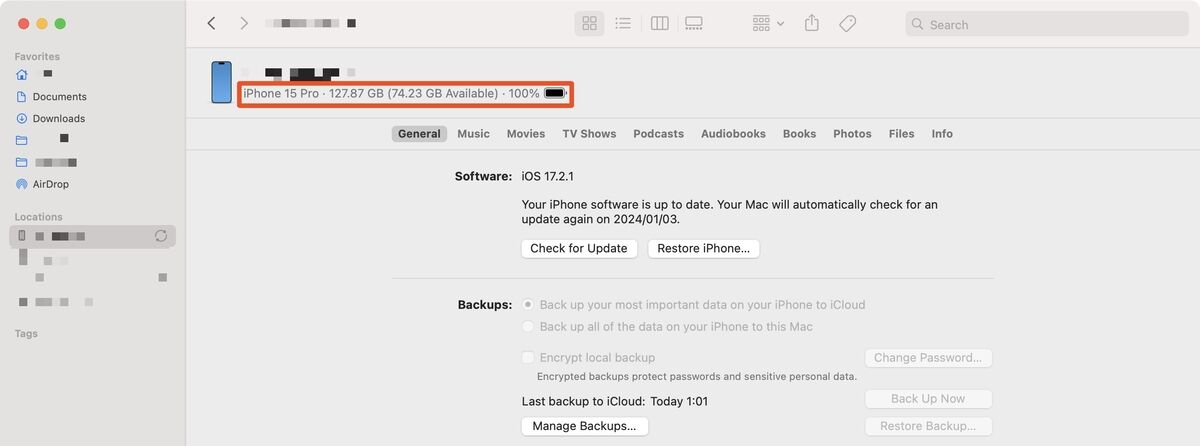This screenshot has height=446, width=1200.
Task: Switch to the TV Shows tab
Action: (x=589, y=134)
